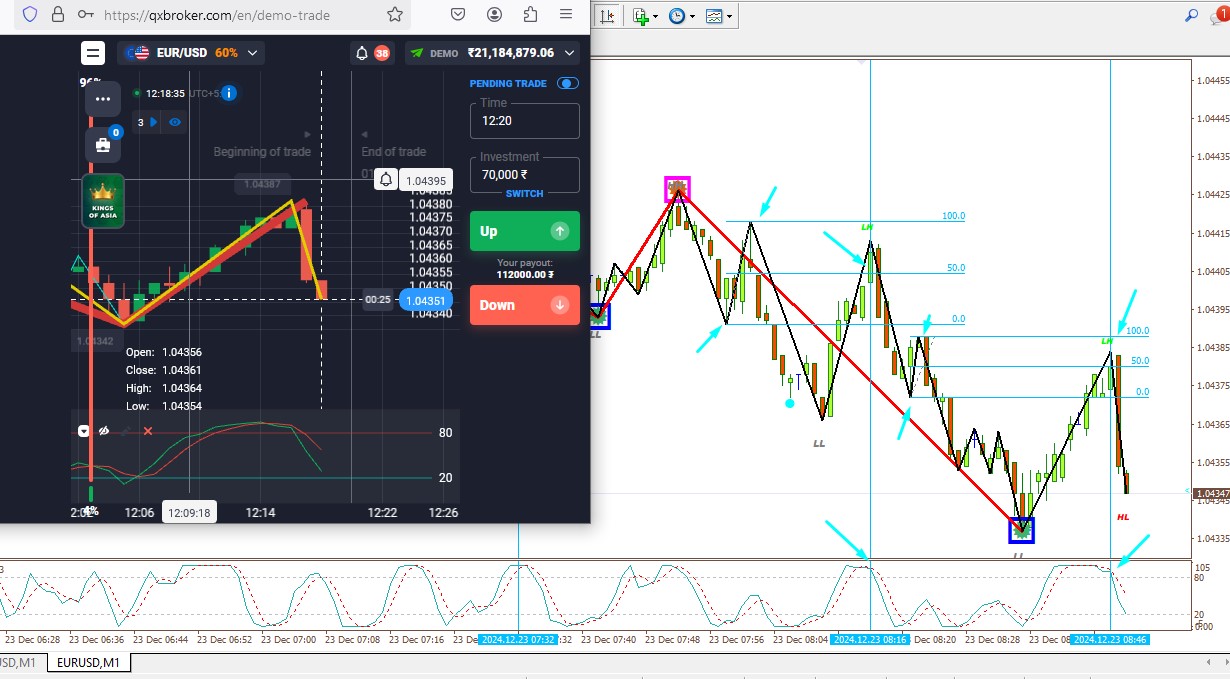Open the notifications bell with 38 badge
This screenshot has height=679, width=1230.
[371, 53]
